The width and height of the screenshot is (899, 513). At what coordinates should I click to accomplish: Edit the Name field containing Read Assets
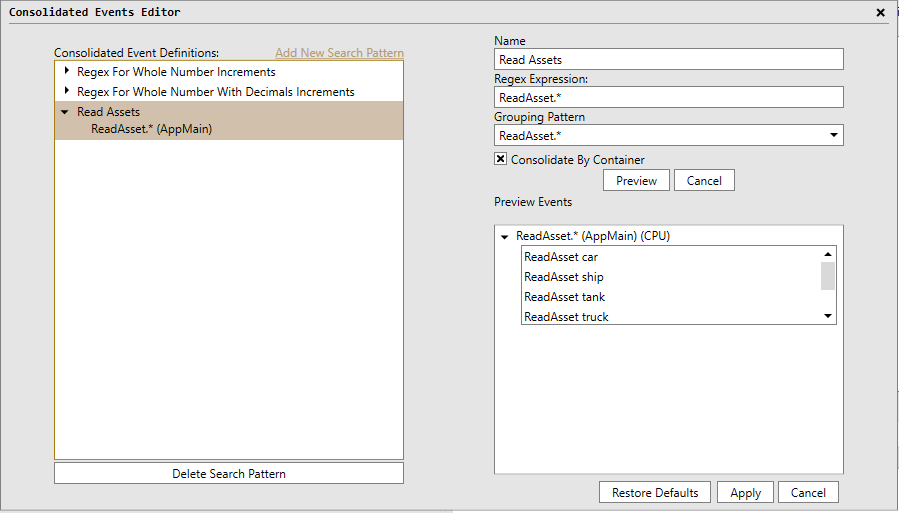(669, 60)
